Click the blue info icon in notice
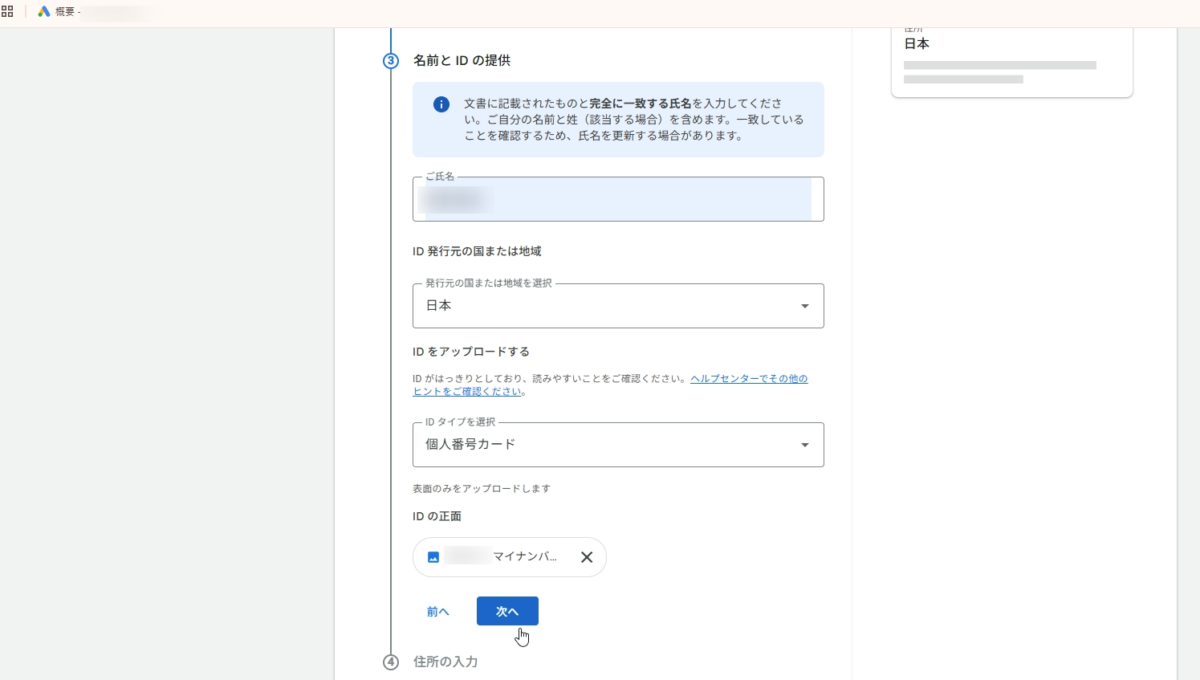1200x680 pixels. pyautogui.click(x=441, y=105)
